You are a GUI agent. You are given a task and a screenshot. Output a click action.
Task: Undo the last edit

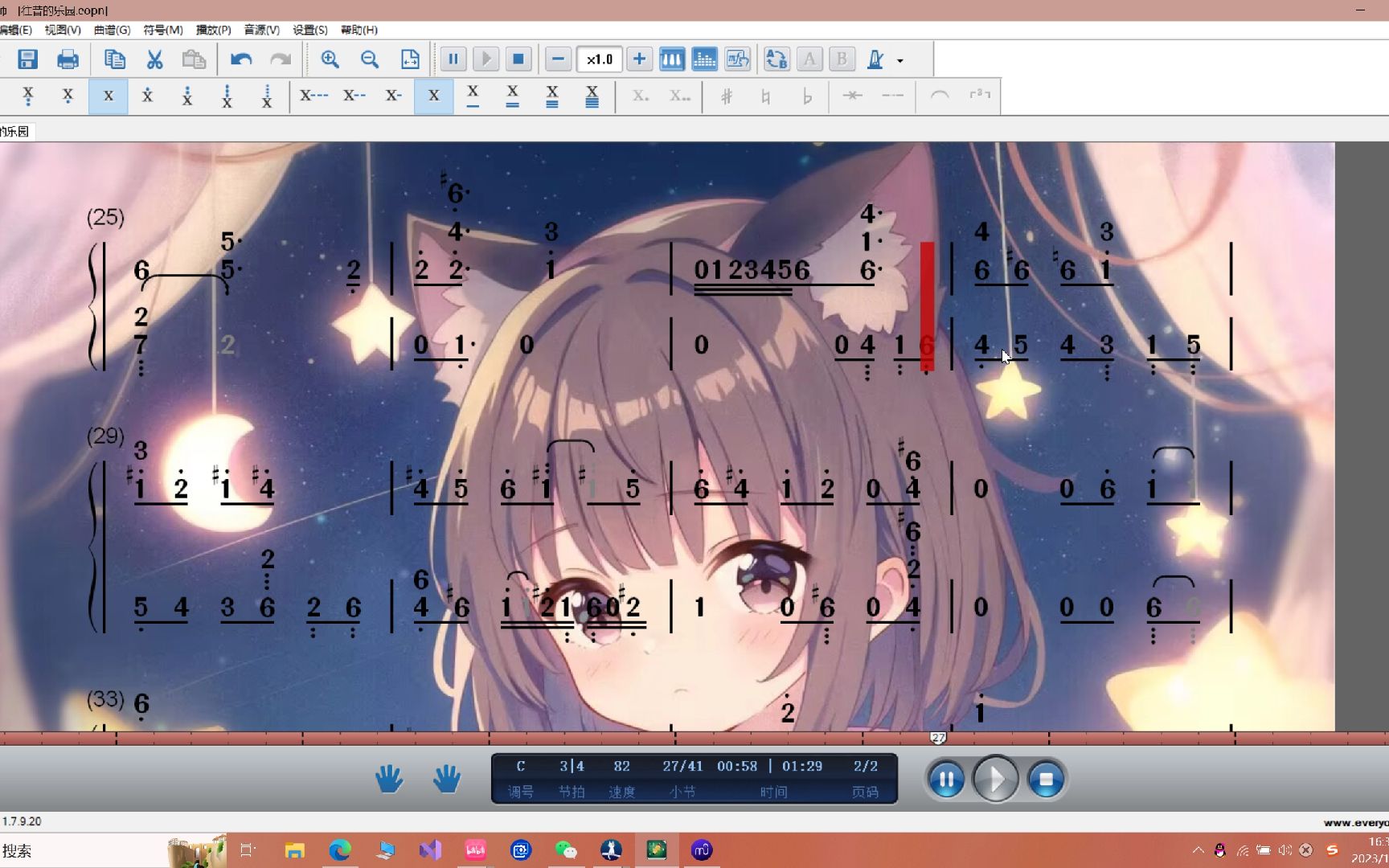pos(241,59)
